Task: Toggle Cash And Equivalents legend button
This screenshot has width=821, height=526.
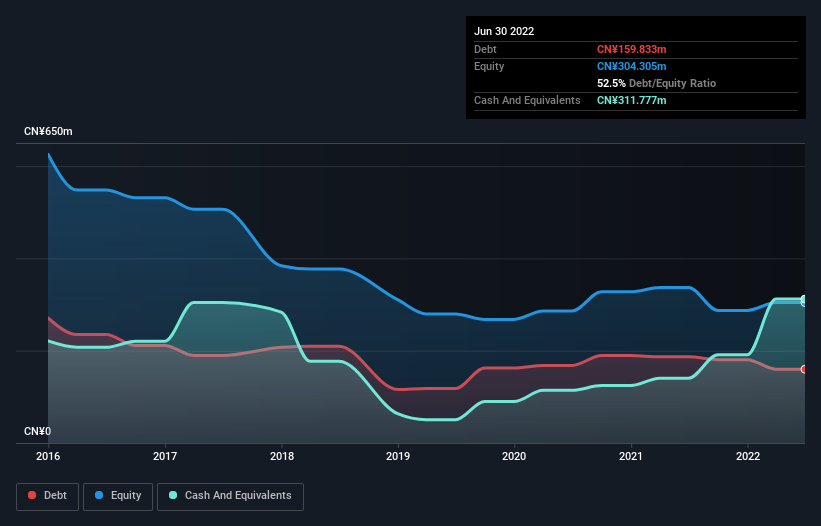Action: (230, 496)
